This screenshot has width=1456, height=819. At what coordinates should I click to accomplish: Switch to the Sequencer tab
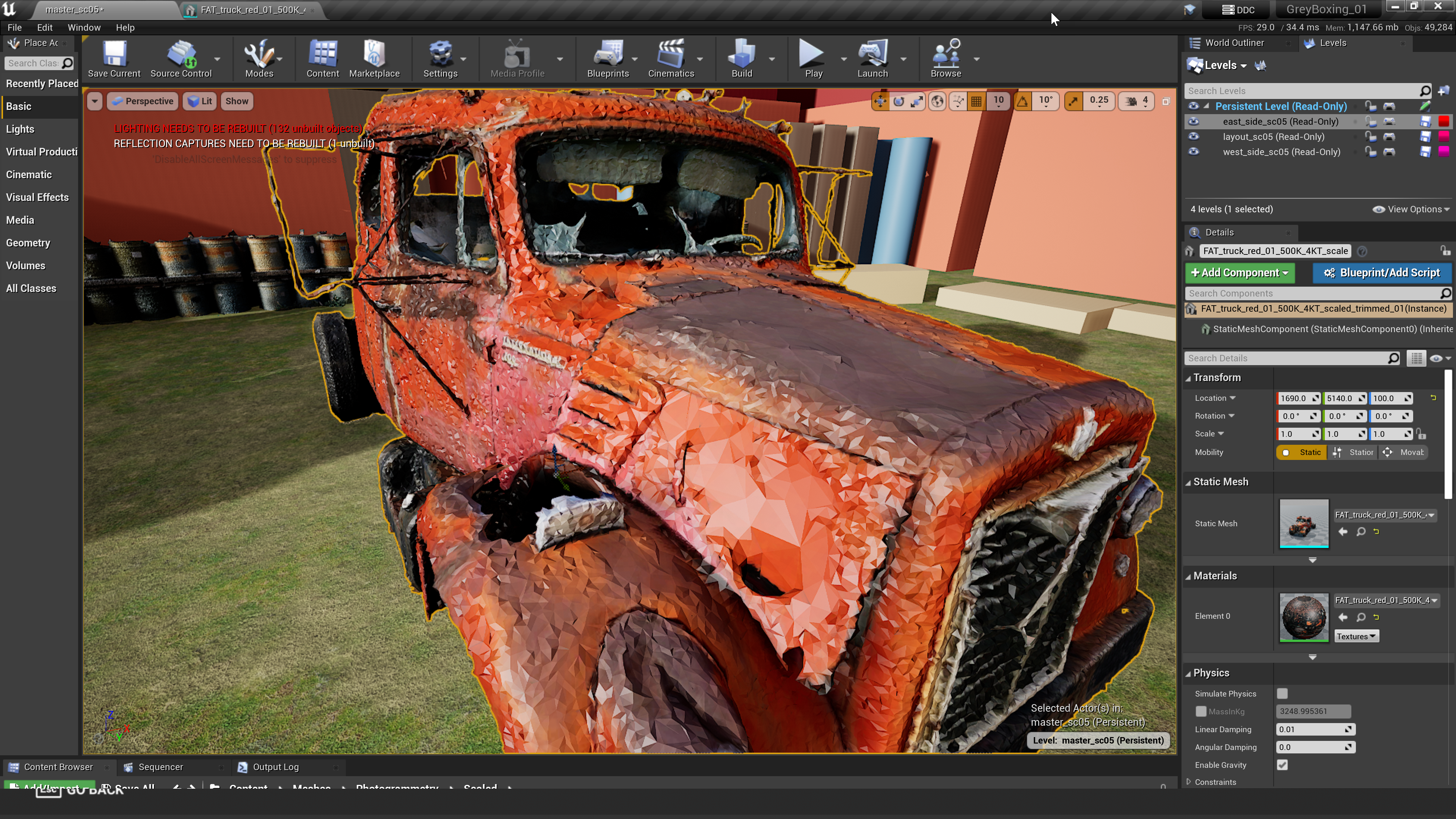click(x=160, y=767)
